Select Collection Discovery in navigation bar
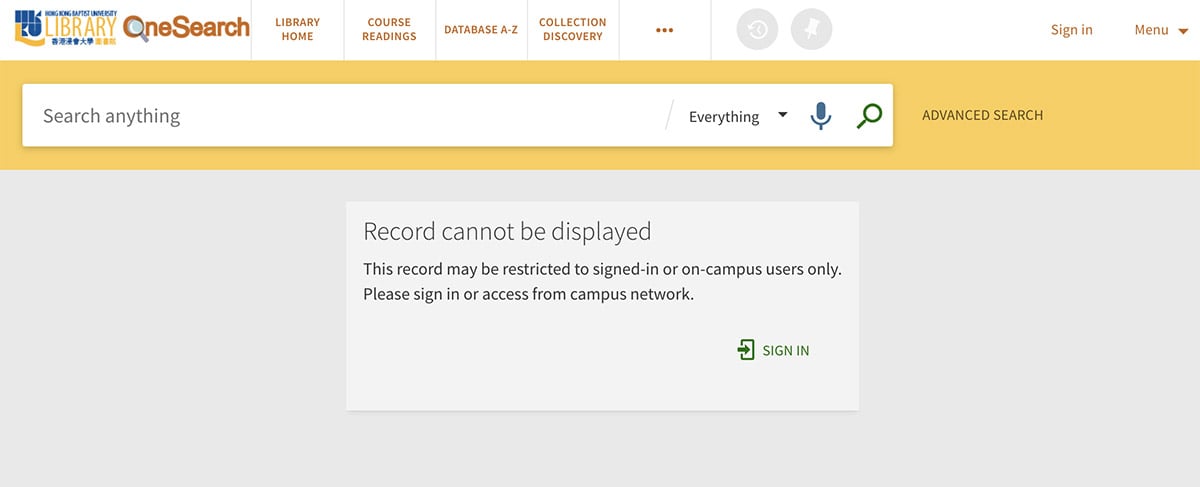 [572, 30]
